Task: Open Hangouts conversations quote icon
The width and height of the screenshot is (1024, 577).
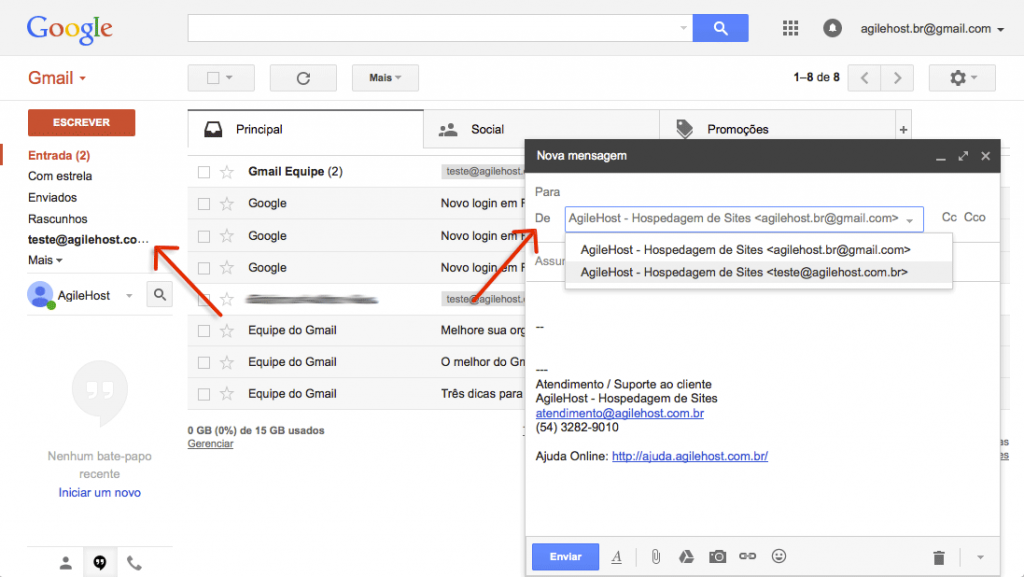Action: pyautogui.click(x=100, y=563)
